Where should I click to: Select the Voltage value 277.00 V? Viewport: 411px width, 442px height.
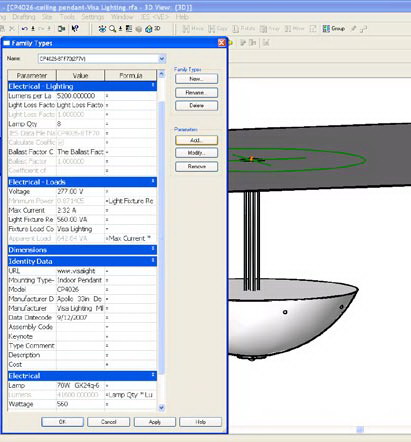point(80,192)
